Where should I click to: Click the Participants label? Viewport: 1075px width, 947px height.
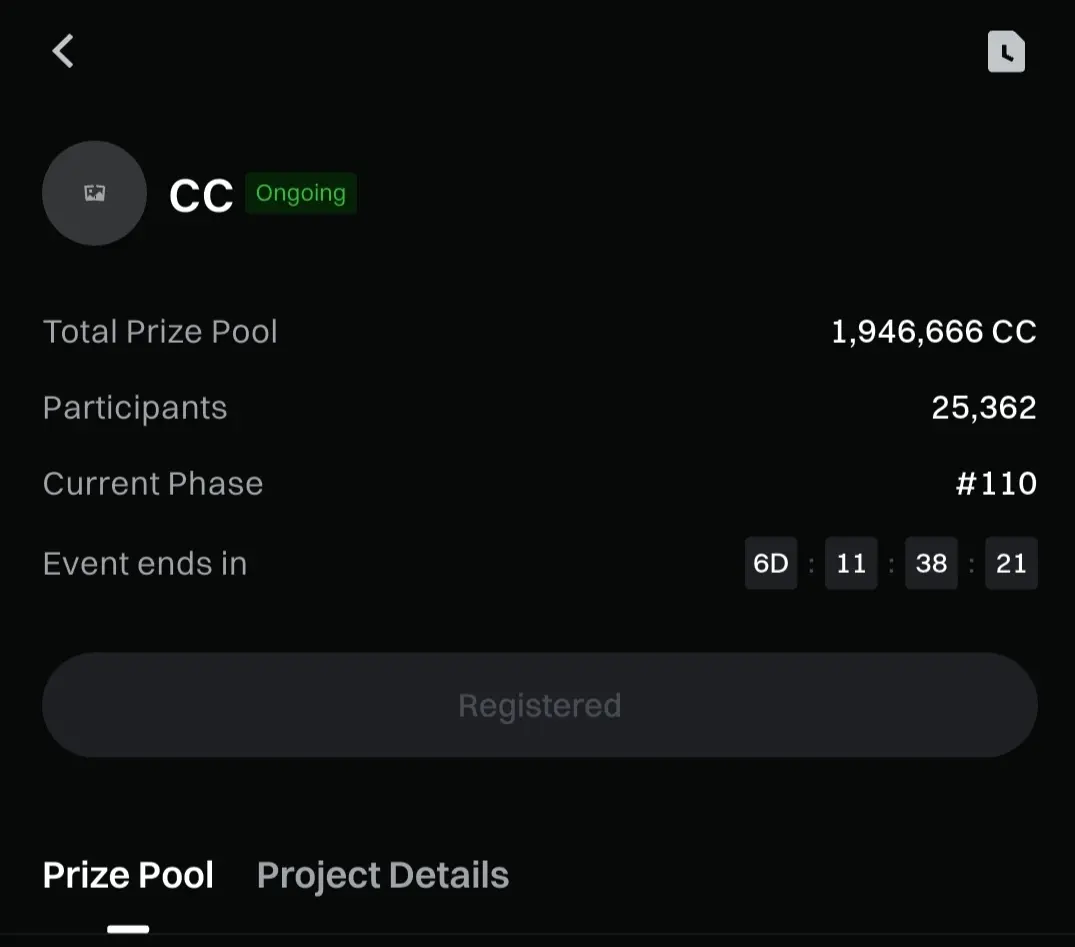[135, 408]
